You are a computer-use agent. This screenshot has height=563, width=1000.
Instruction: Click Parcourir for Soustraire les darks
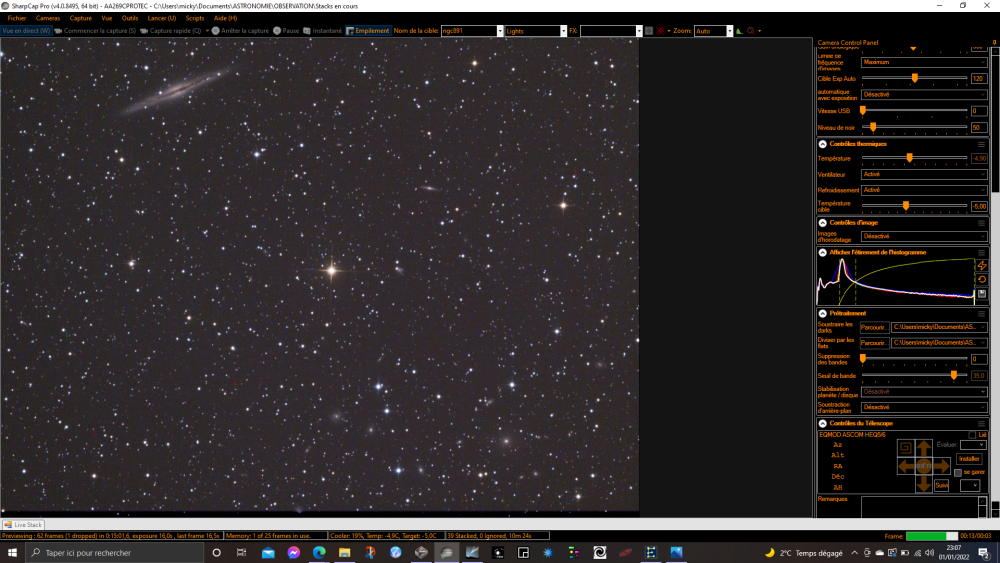click(874, 327)
